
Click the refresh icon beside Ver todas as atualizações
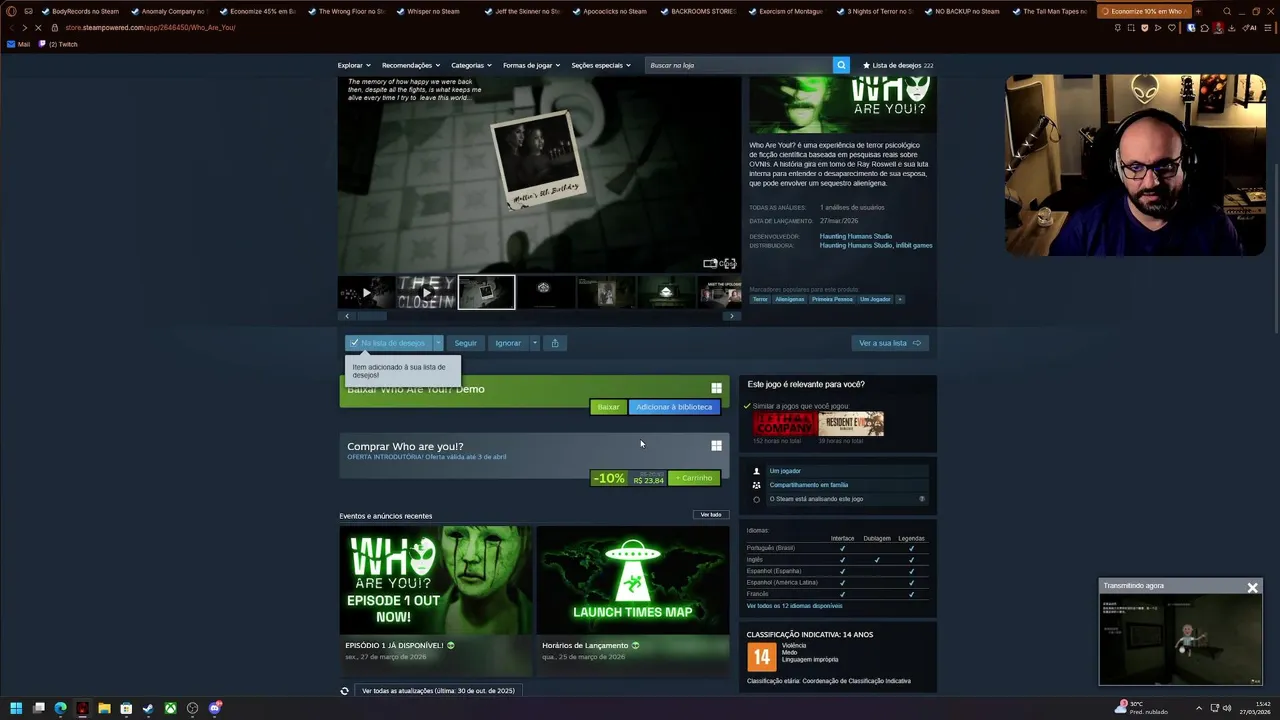point(344,691)
